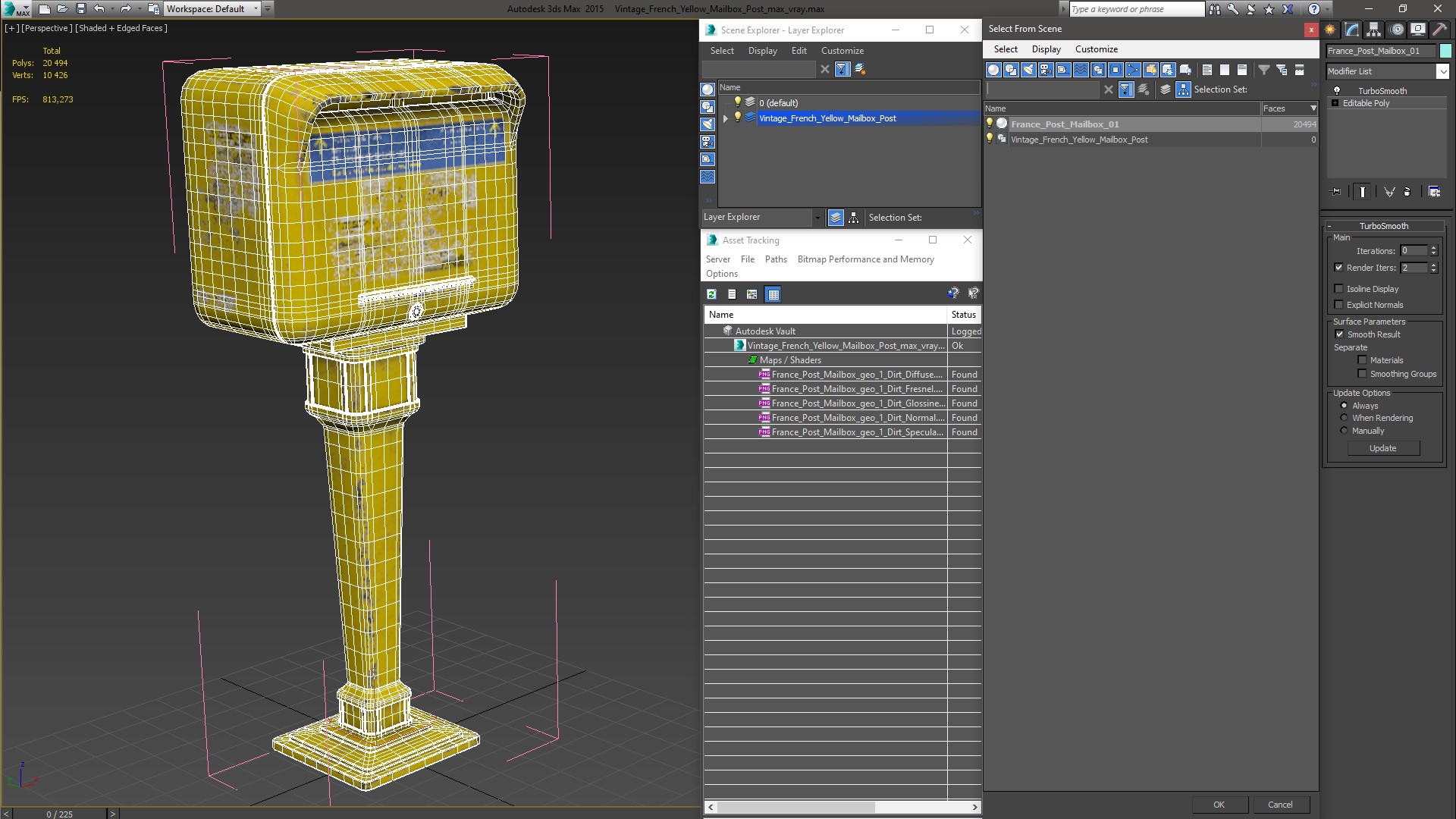Screen dimensions: 1456x819
Task: Toggle Display Lights filter in Select From Scene
Action: click(x=1028, y=70)
